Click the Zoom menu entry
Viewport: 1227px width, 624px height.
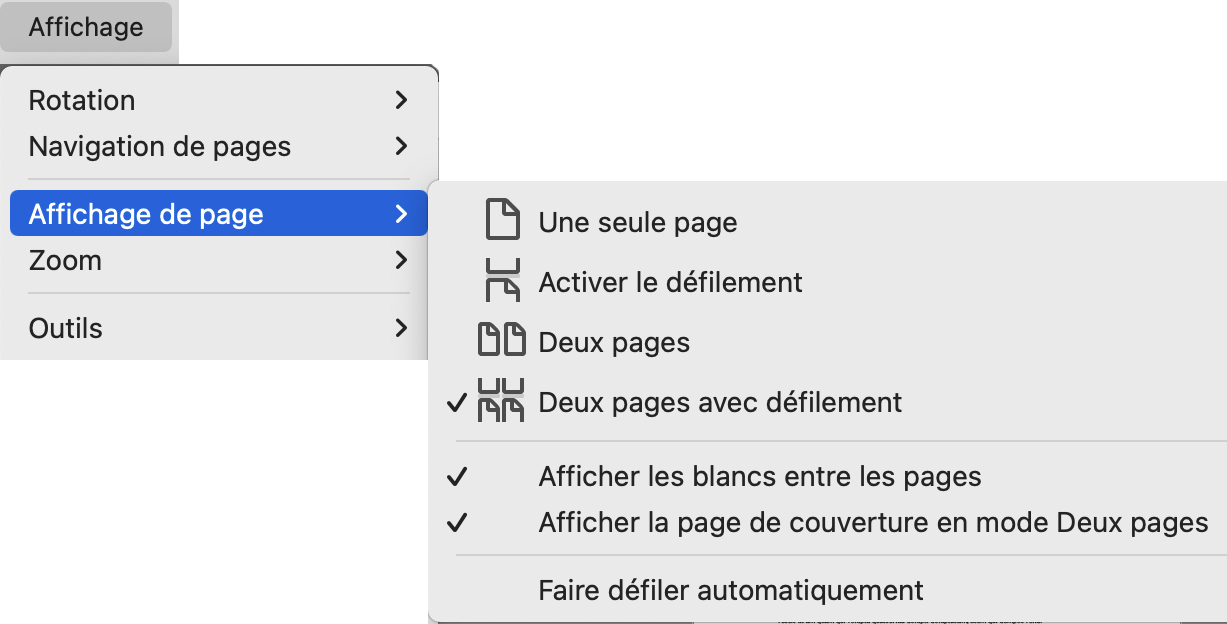[65, 260]
